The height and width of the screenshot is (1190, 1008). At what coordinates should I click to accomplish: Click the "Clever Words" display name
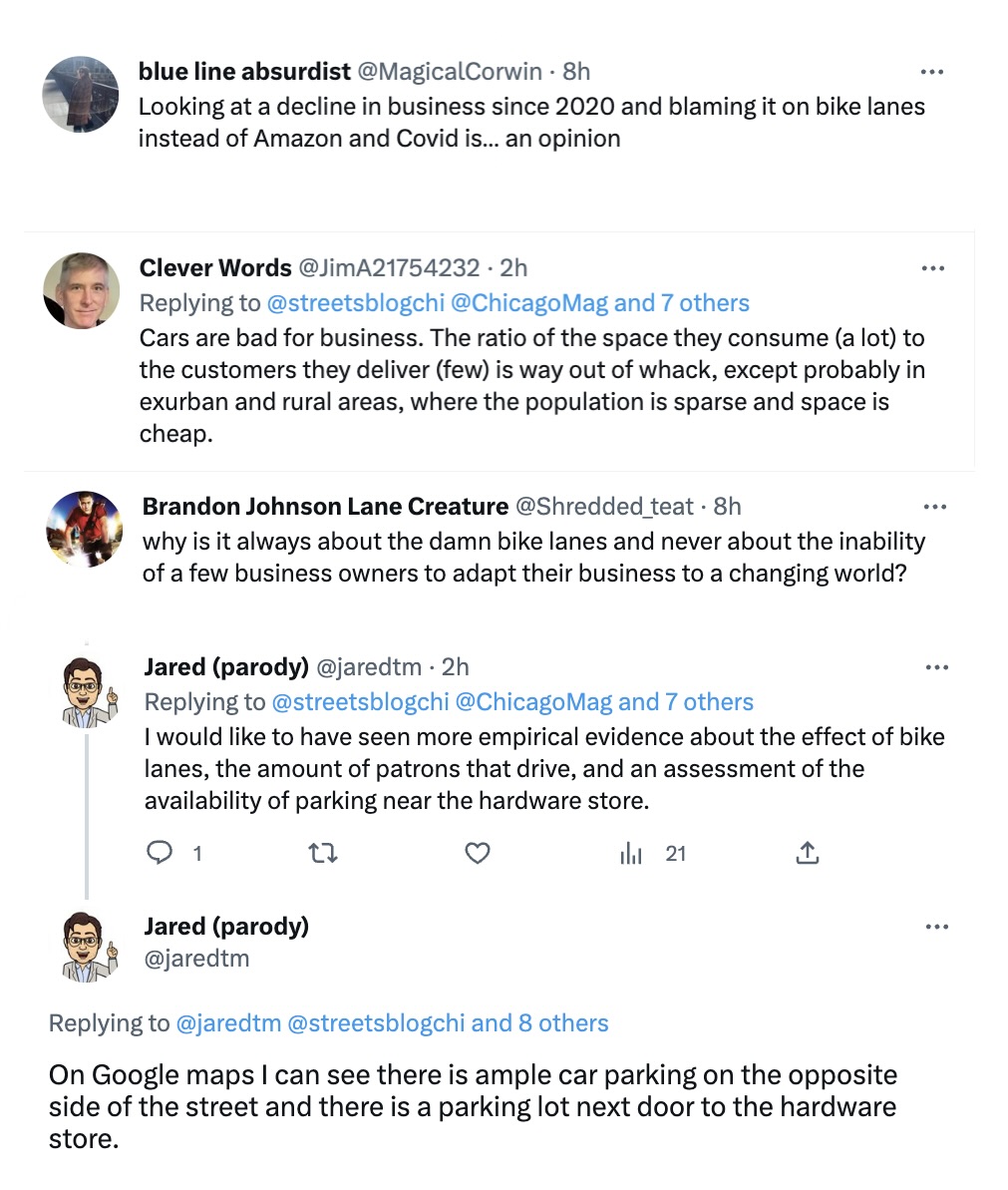(215, 268)
